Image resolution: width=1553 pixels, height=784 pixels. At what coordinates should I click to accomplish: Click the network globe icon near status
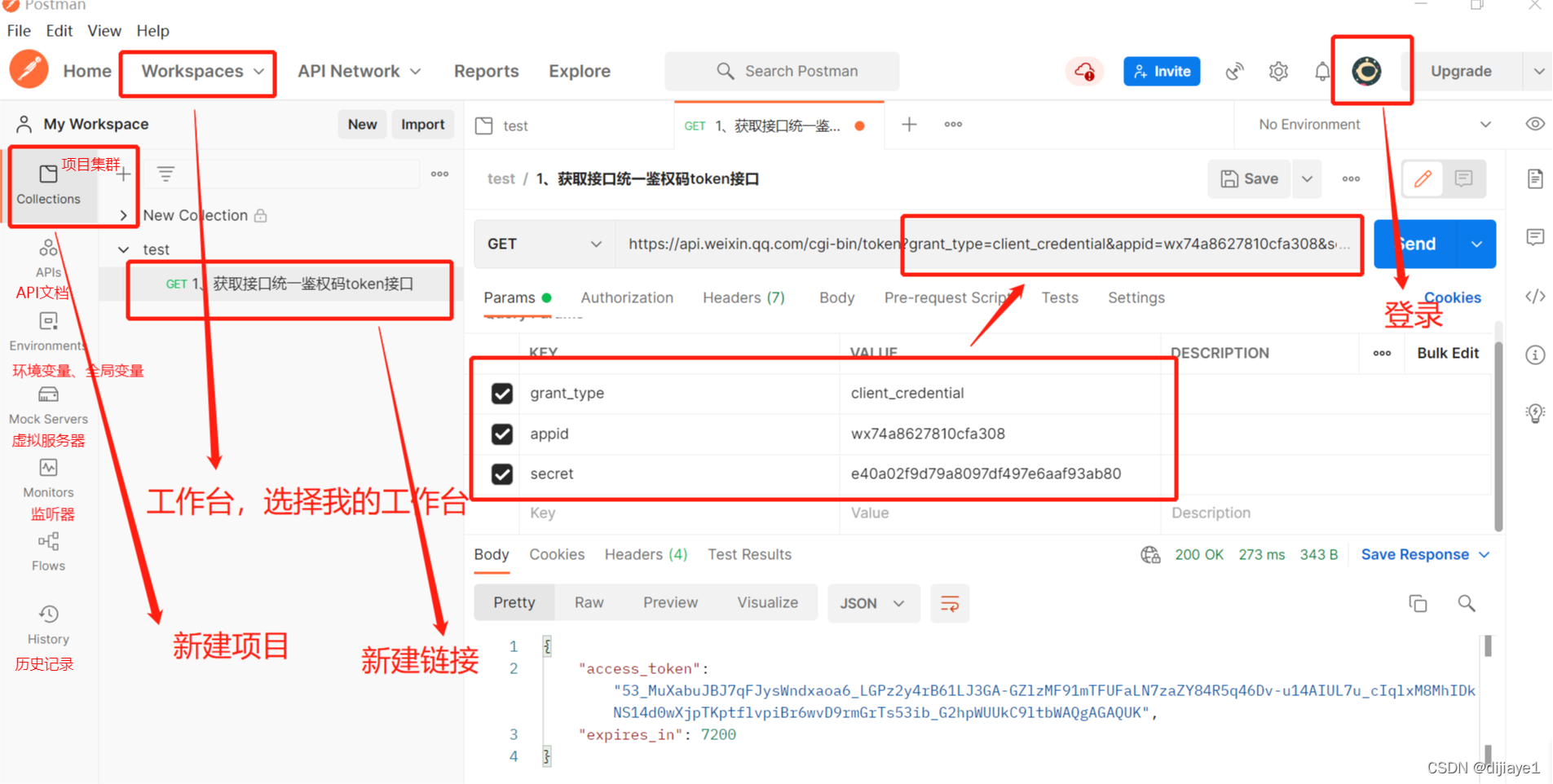coord(1150,555)
